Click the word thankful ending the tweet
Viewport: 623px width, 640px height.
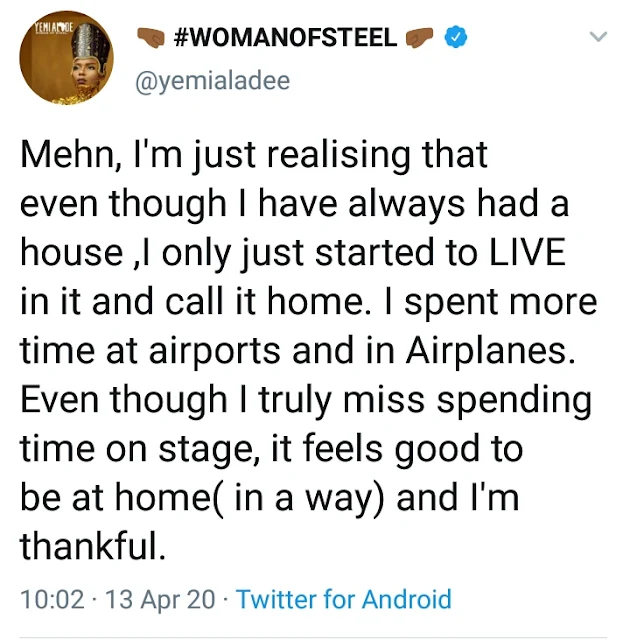point(93,546)
